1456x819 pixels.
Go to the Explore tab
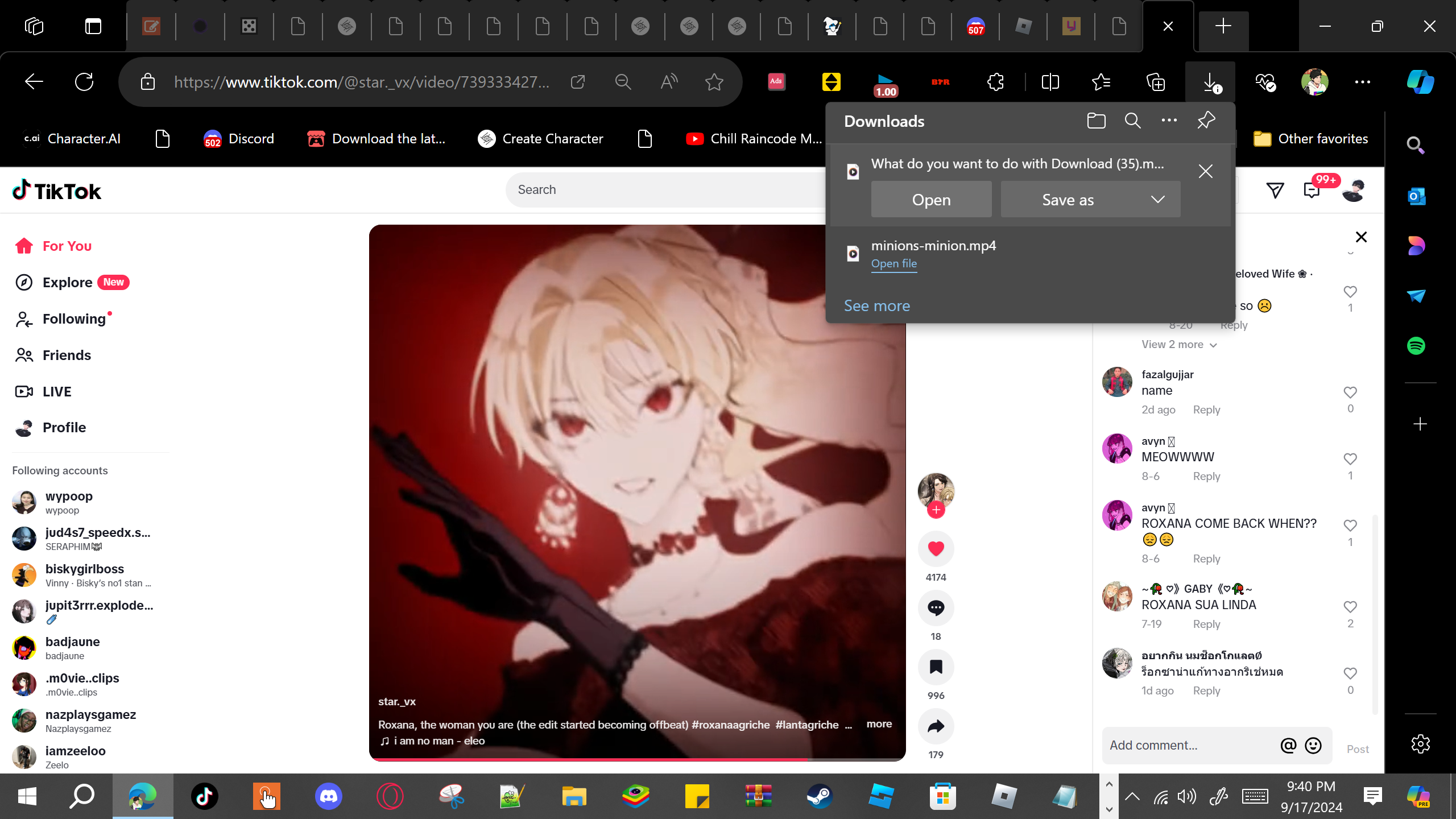pyautogui.click(x=67, y=283)
